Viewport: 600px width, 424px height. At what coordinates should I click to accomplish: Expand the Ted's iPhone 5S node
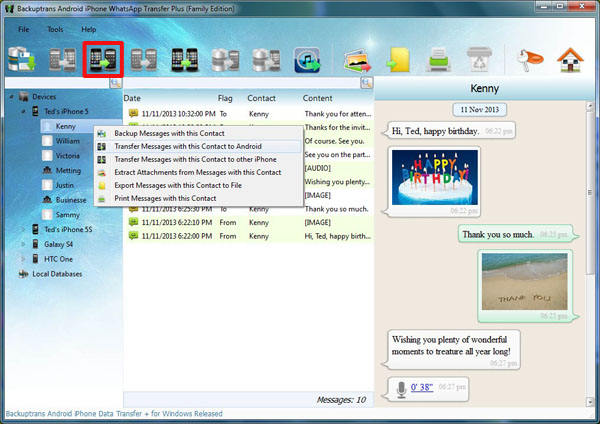23,230
